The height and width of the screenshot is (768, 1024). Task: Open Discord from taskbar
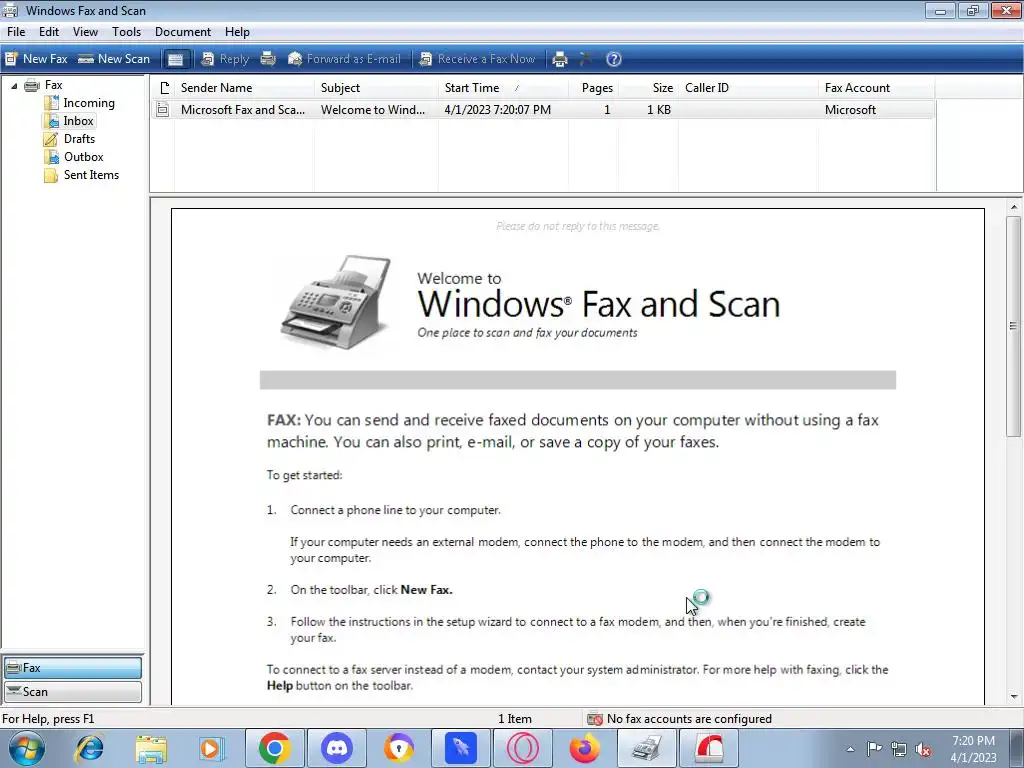[337, 748]
